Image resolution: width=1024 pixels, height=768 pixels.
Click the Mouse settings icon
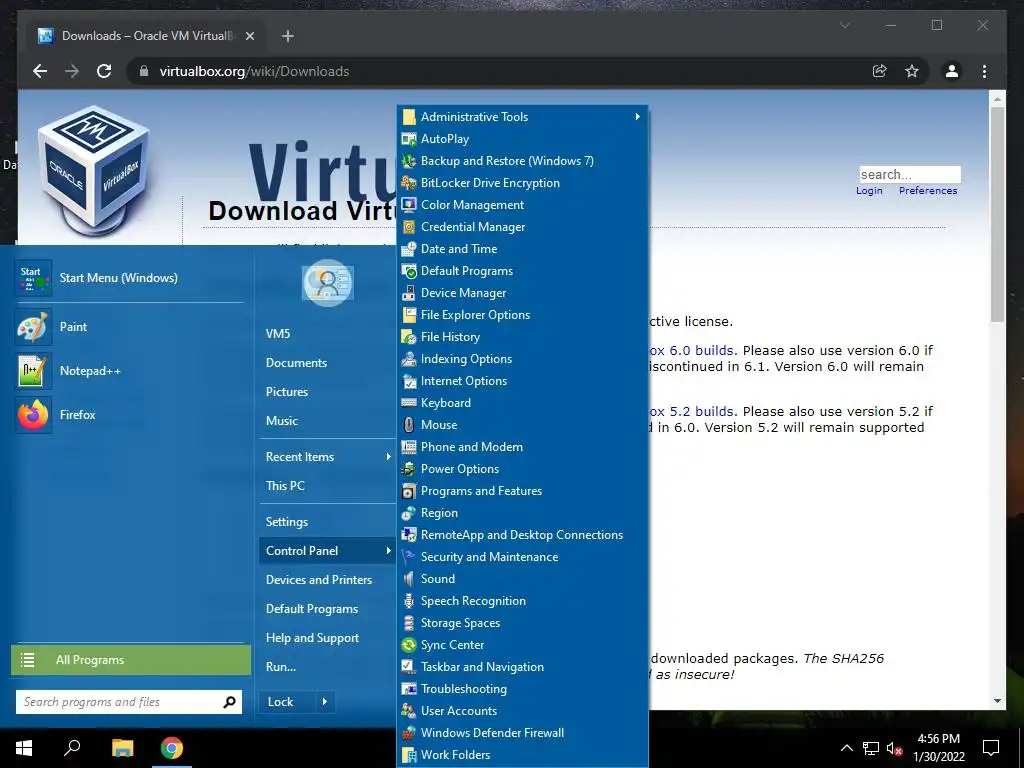click(x=409, y=424)
